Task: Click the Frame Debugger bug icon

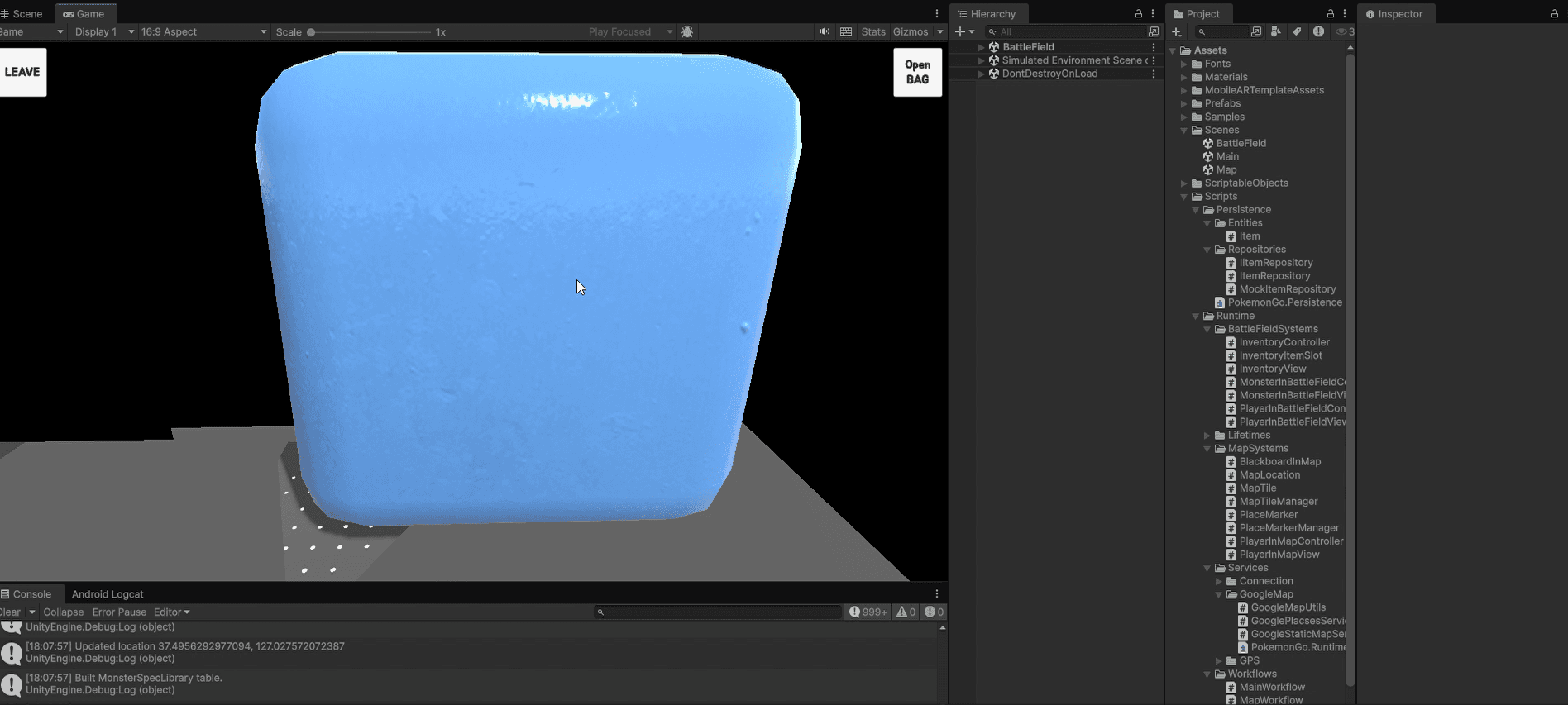Action: pyautogui.click(x=687, y=31)
